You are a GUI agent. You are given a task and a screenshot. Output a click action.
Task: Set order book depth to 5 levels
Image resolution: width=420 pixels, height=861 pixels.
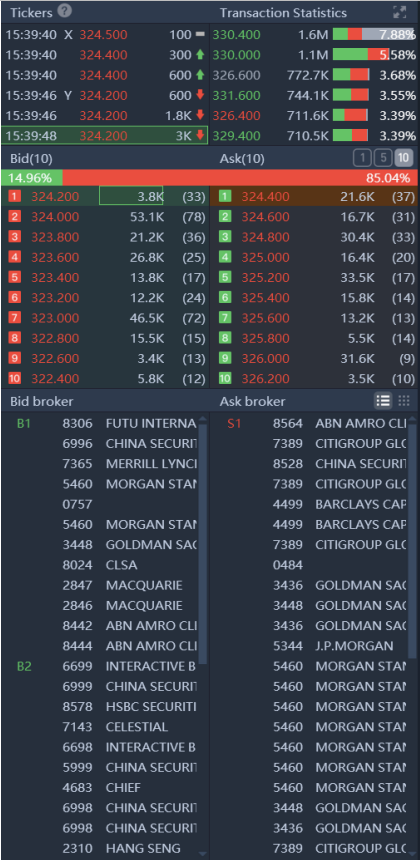(x=383, y=159)
